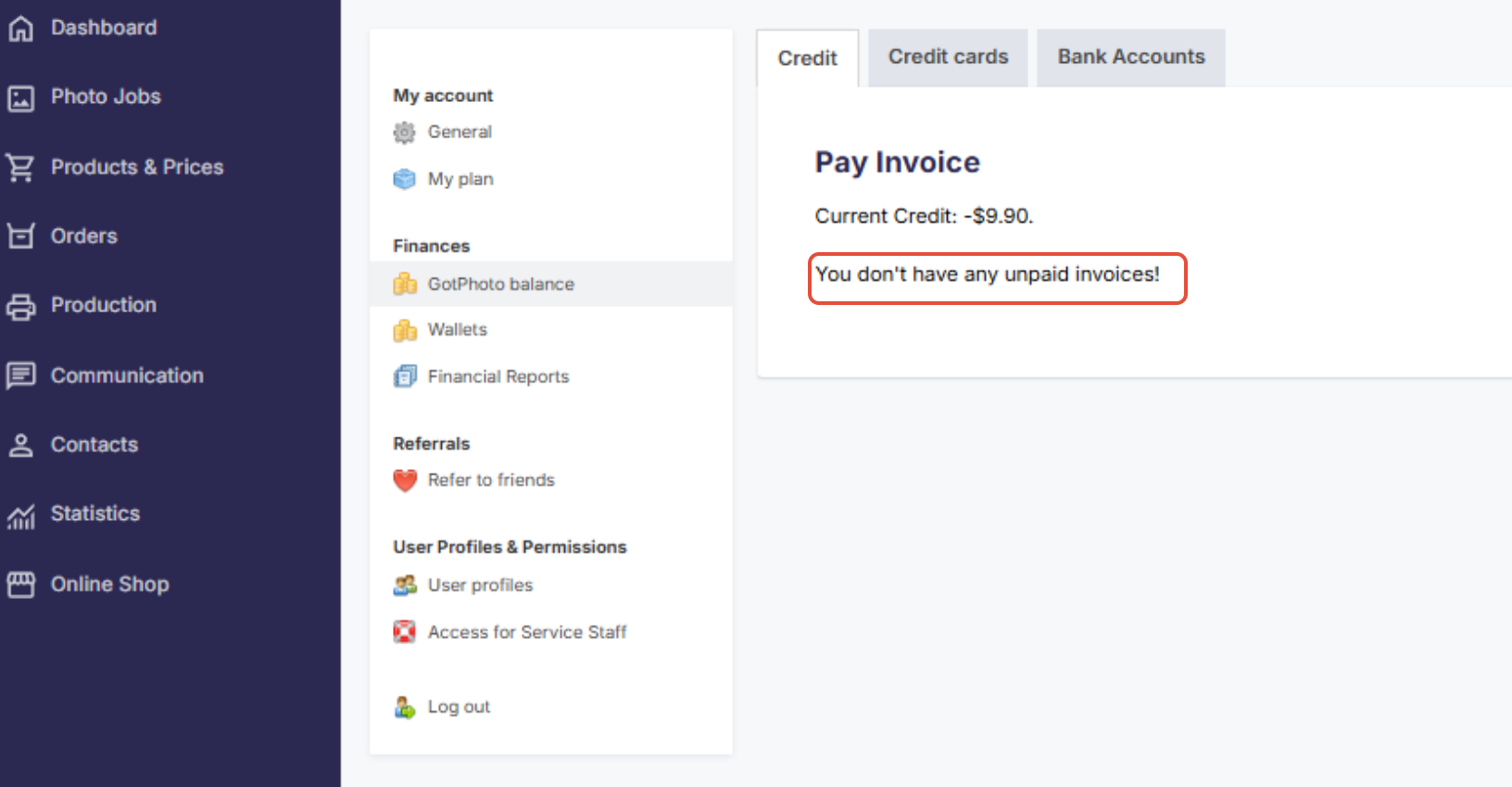The width and height of the screenshot is (1512, 787).
Task: Click the User profiles people icon
Action: pyautogui.click(x=405, y=585)
